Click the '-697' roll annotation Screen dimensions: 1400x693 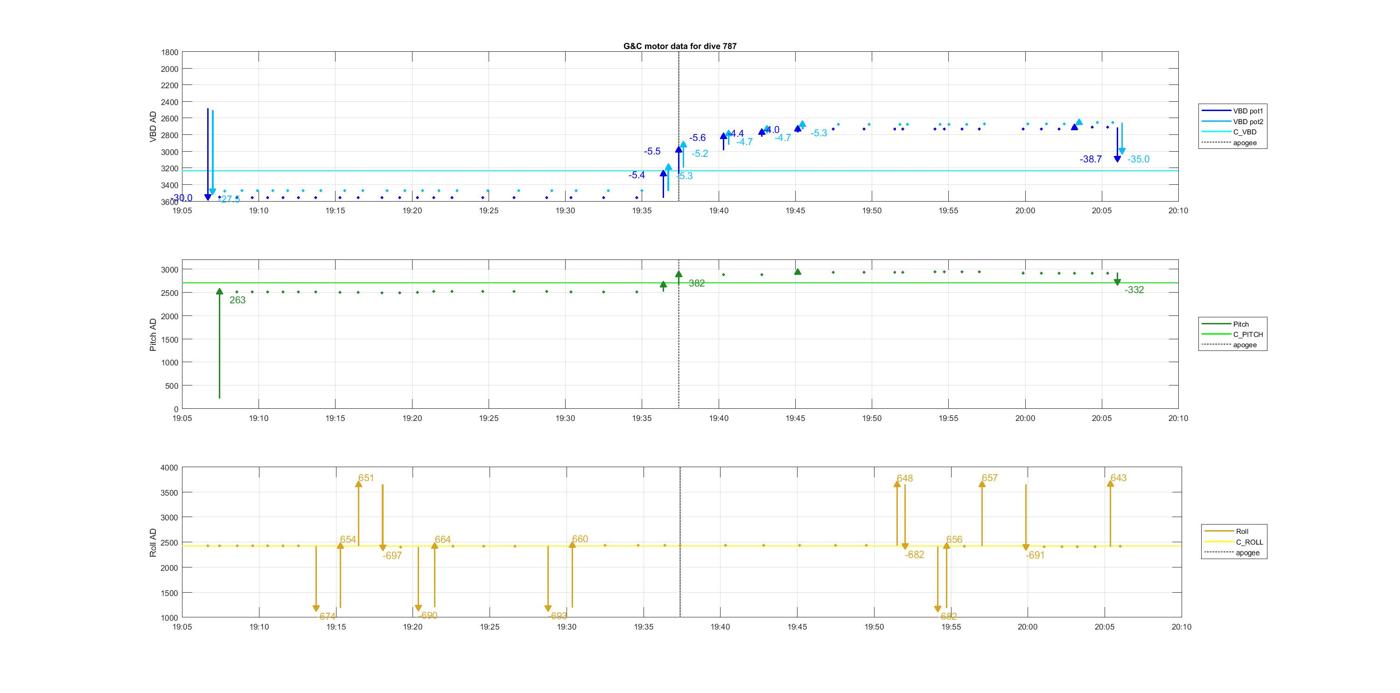point(392,555)
